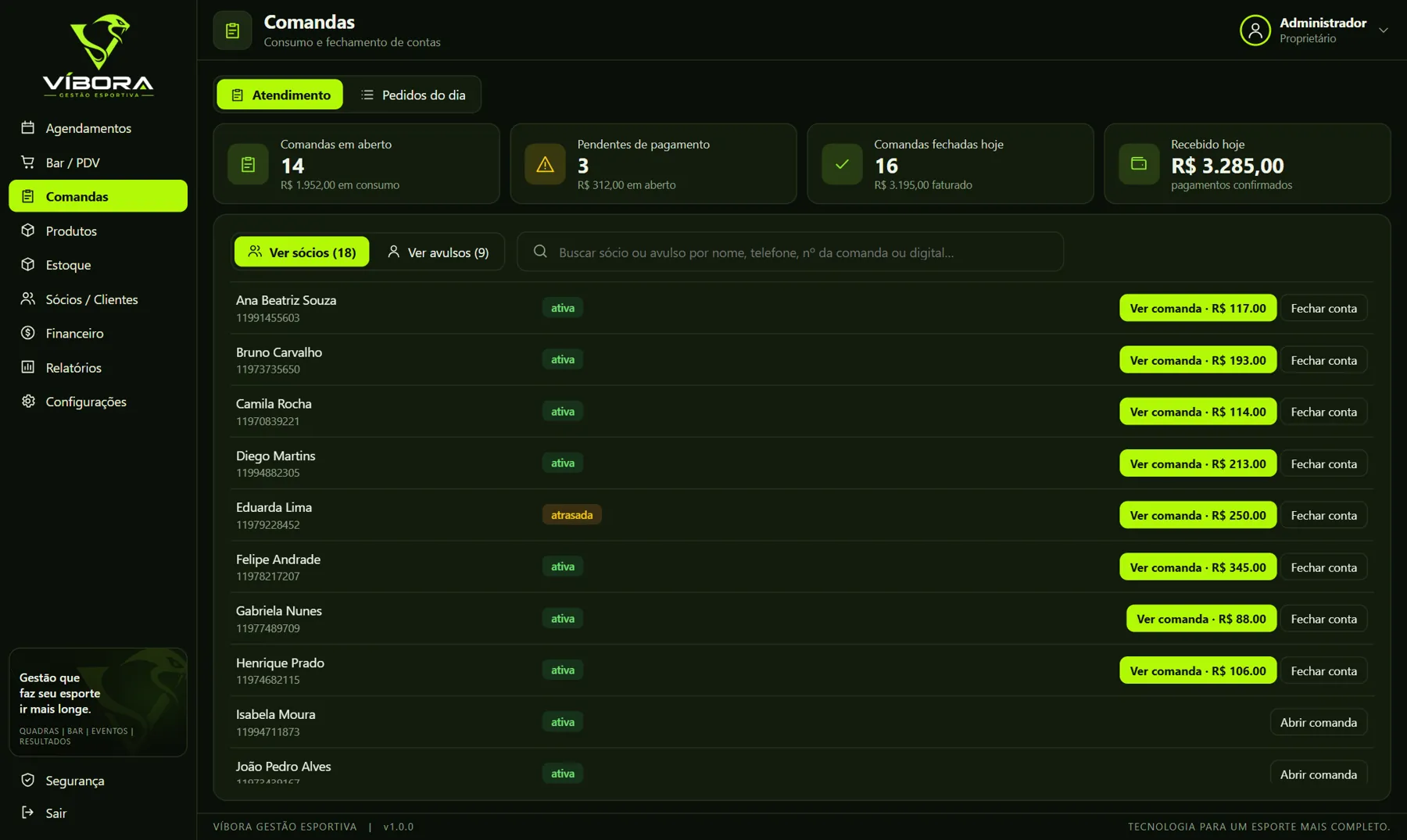Image resolution: width=1407 pixels, height=840 pixels.
Task: Click the search magnifier icon
Action: tap(540, 252)
